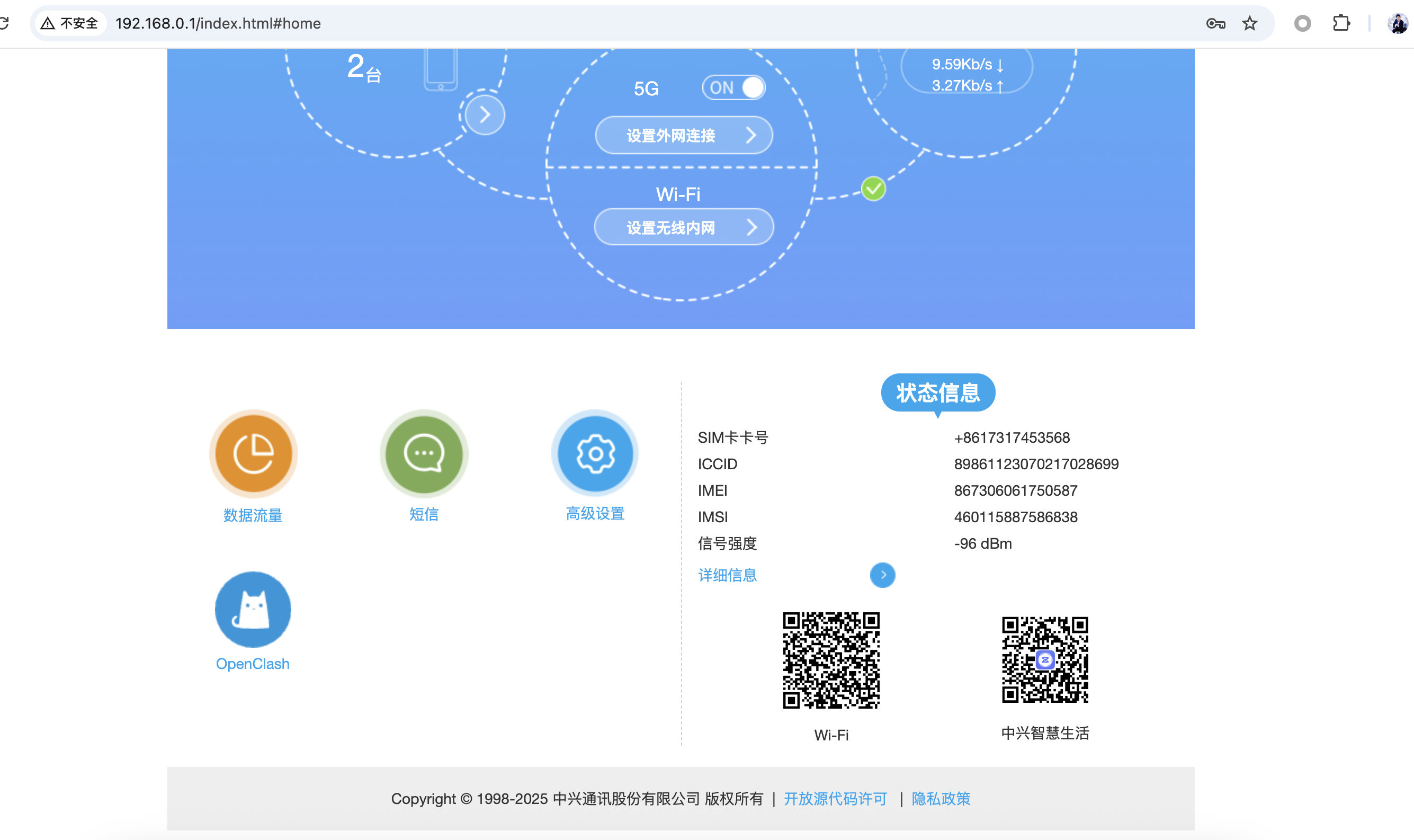This screenshot has width=1414, height=840.
Task: Click the 短信 text label
Action: (424, 514)
